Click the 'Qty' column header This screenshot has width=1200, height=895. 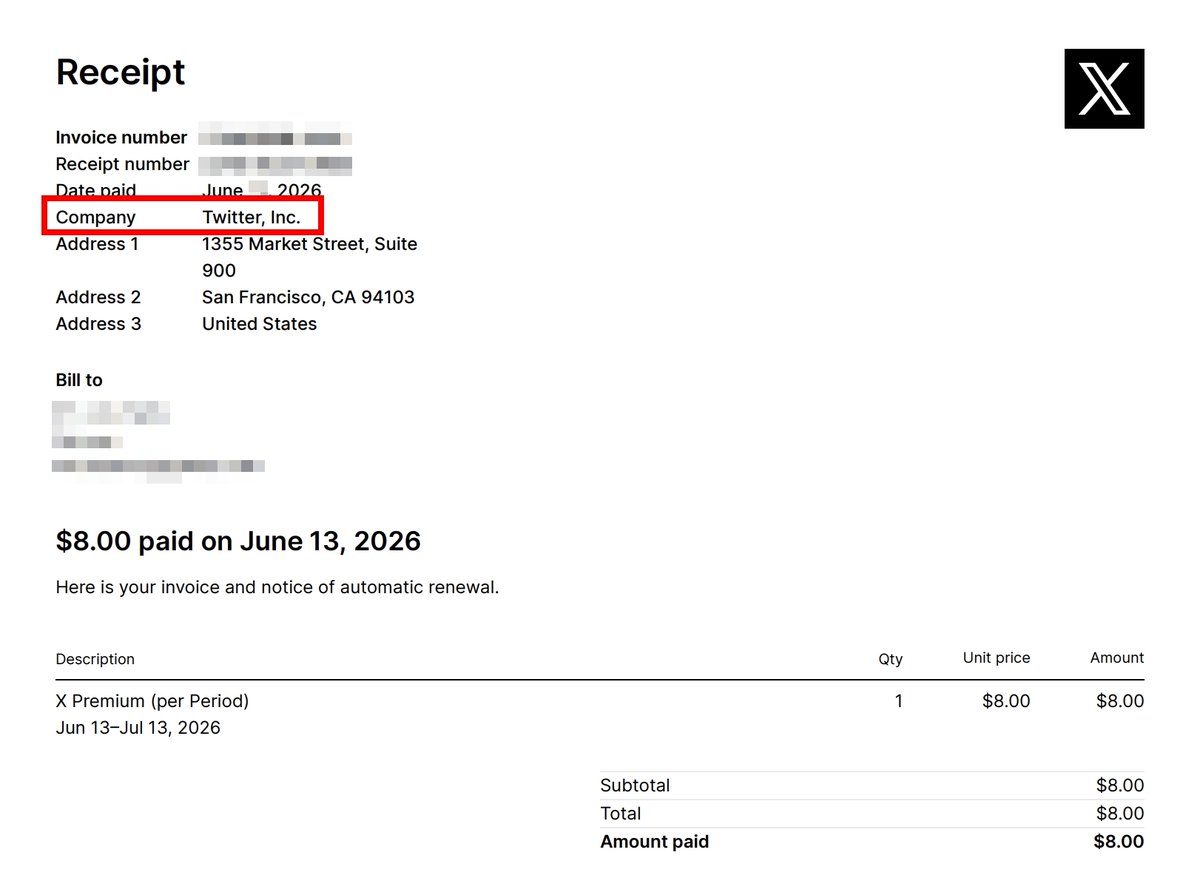(x=890, y=659)
